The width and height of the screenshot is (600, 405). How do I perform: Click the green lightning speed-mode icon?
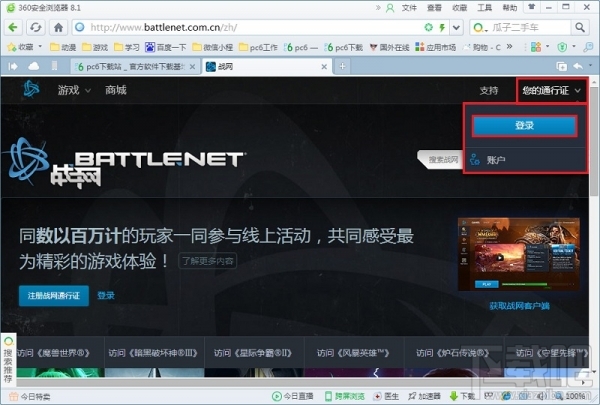(442, 27)
